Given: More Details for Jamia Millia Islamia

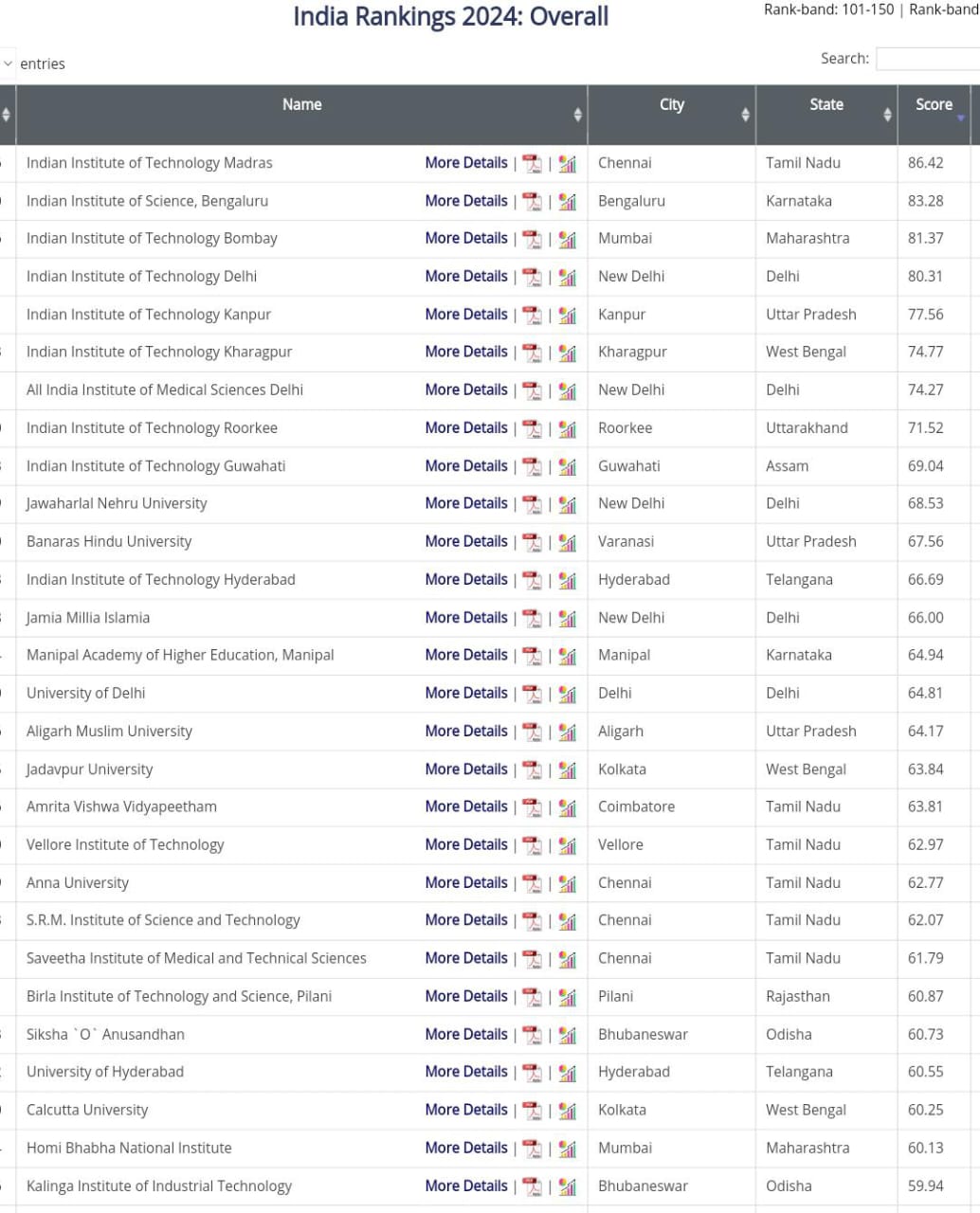Looking at the screenshot, I should point(466,617).
